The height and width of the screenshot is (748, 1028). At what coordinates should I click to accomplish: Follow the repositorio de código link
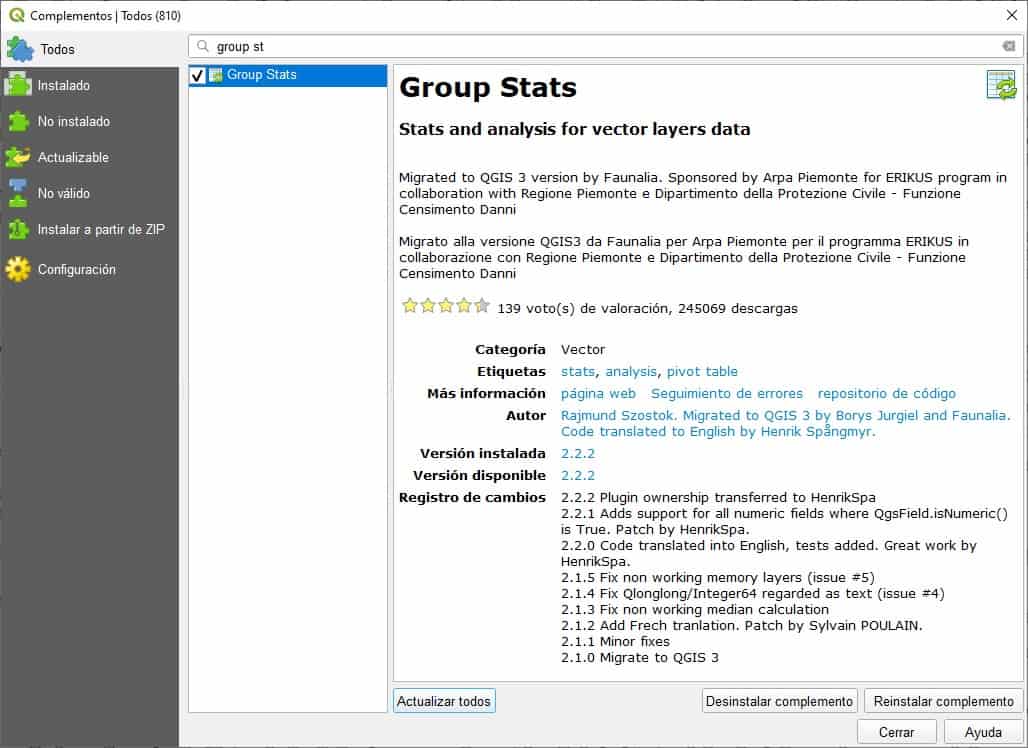[886, 393]
